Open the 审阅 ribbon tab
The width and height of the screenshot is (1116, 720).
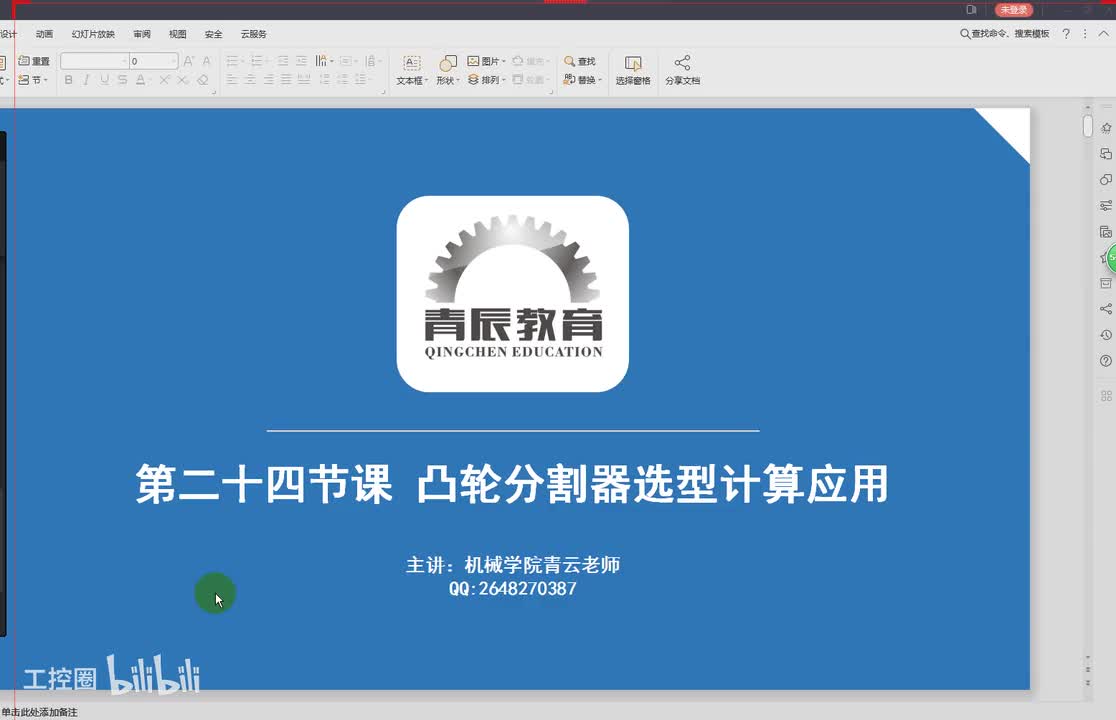pos(142,33)
